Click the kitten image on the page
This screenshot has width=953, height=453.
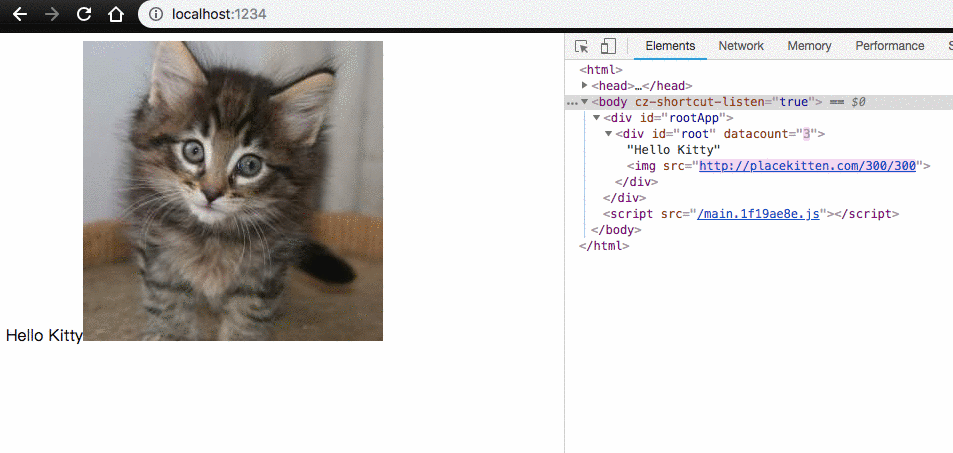233,191
